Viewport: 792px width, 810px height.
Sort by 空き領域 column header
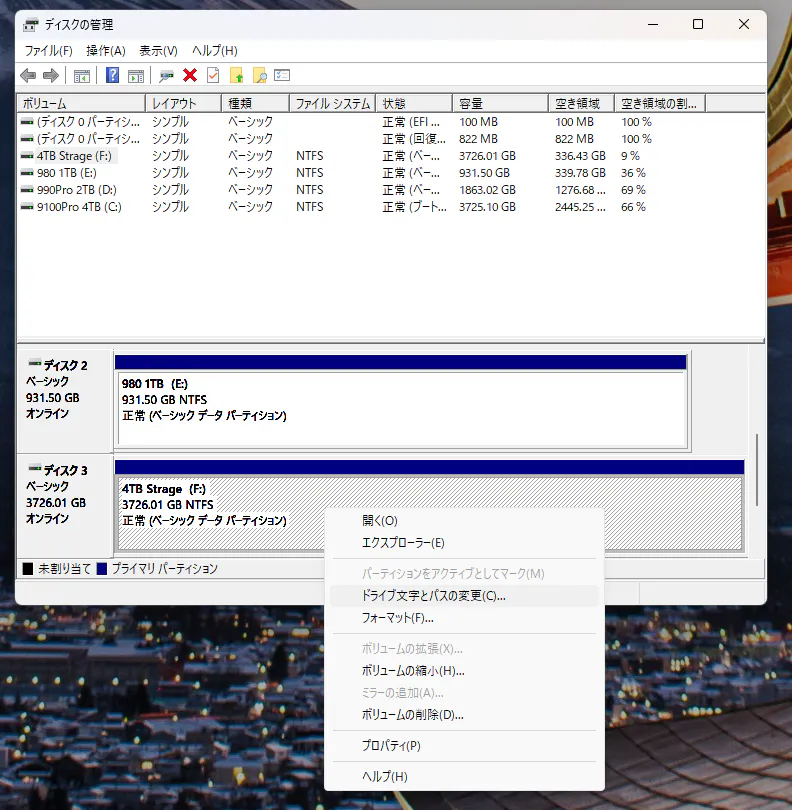[x=581, y=103]
